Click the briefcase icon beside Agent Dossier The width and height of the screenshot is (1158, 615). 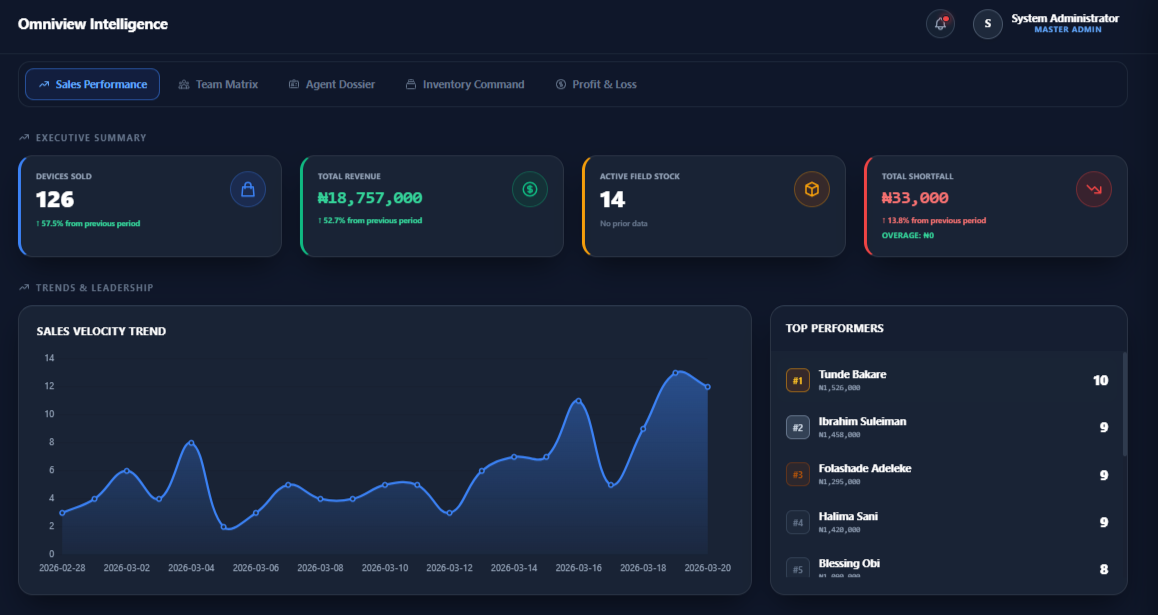[x=293, y=84]
